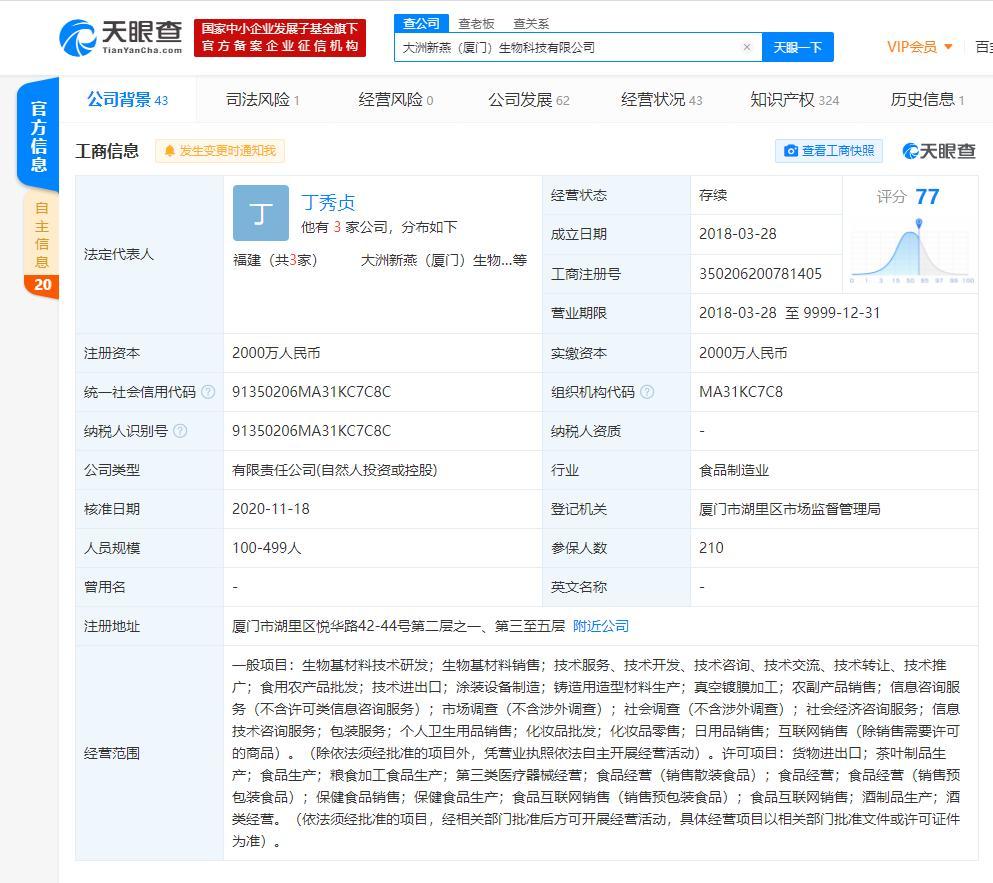This screenshot has width=993, height=883.
Task: Click the red banner 国家中小企业发展子基金旗下
Action: coord(280,37)
